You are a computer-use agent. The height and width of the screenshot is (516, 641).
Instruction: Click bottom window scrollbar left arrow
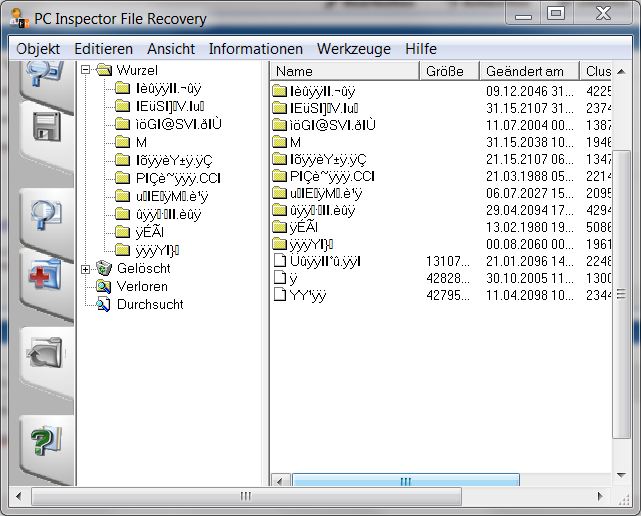18,496
